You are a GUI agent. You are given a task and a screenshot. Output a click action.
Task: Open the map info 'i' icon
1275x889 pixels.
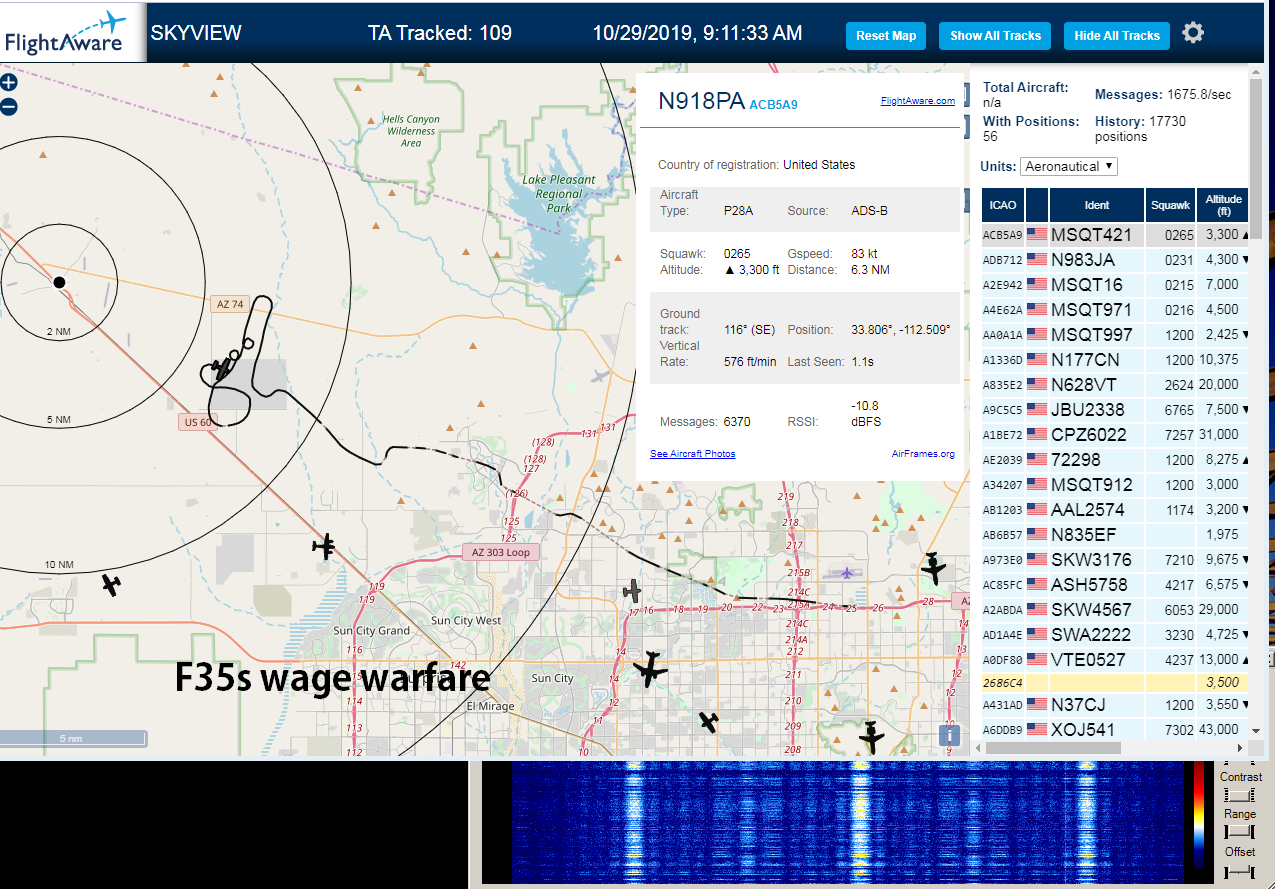click(x=948, y=735)
